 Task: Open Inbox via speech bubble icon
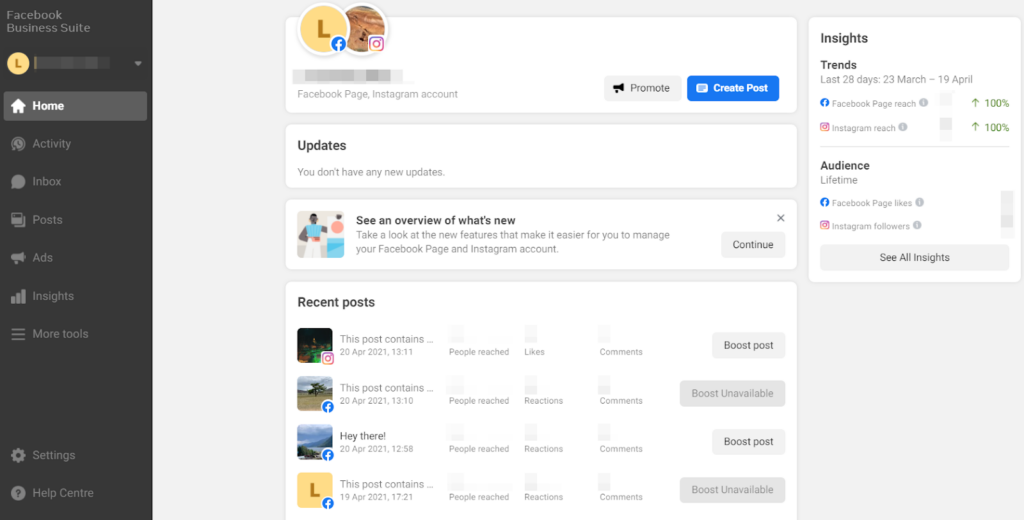tap(18, 182)
